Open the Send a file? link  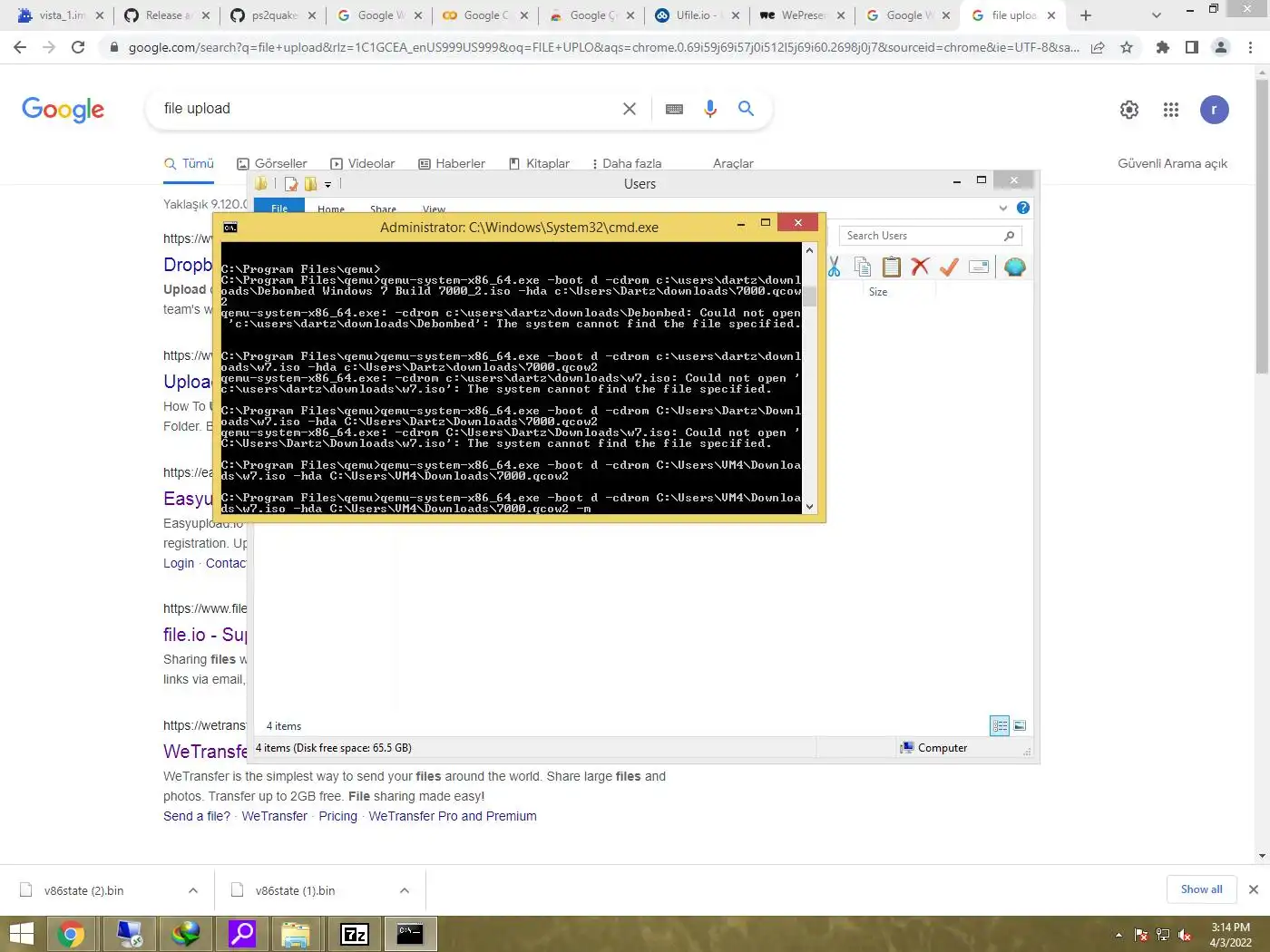(197, 816)
